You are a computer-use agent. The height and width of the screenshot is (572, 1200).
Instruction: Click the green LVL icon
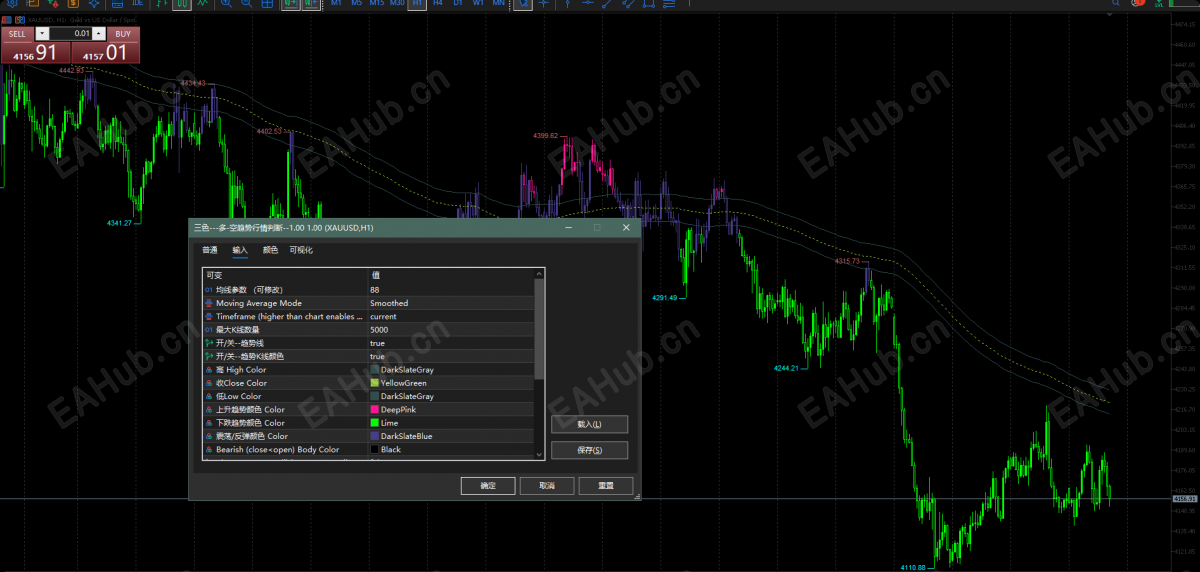[x=1159, y=5]
